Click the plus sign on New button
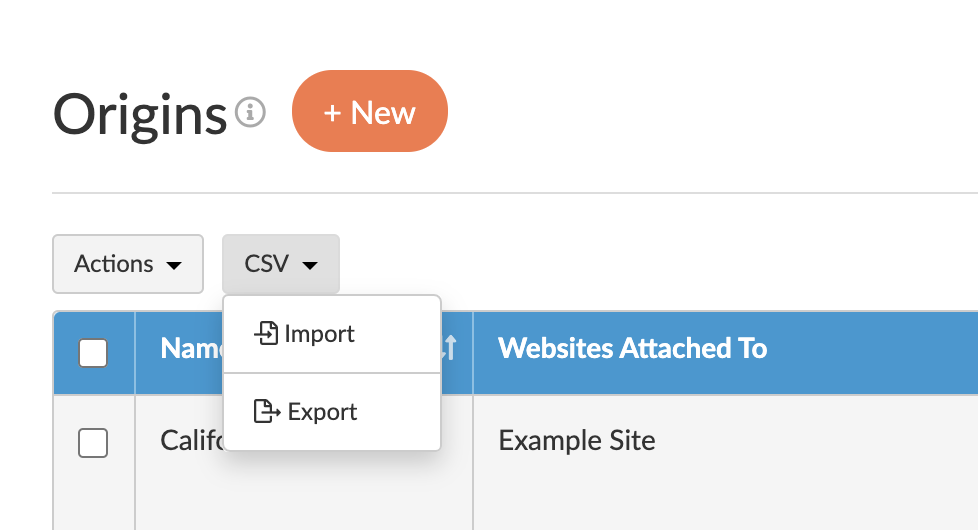This screenshot has height=530, width=978. point(333,112)
